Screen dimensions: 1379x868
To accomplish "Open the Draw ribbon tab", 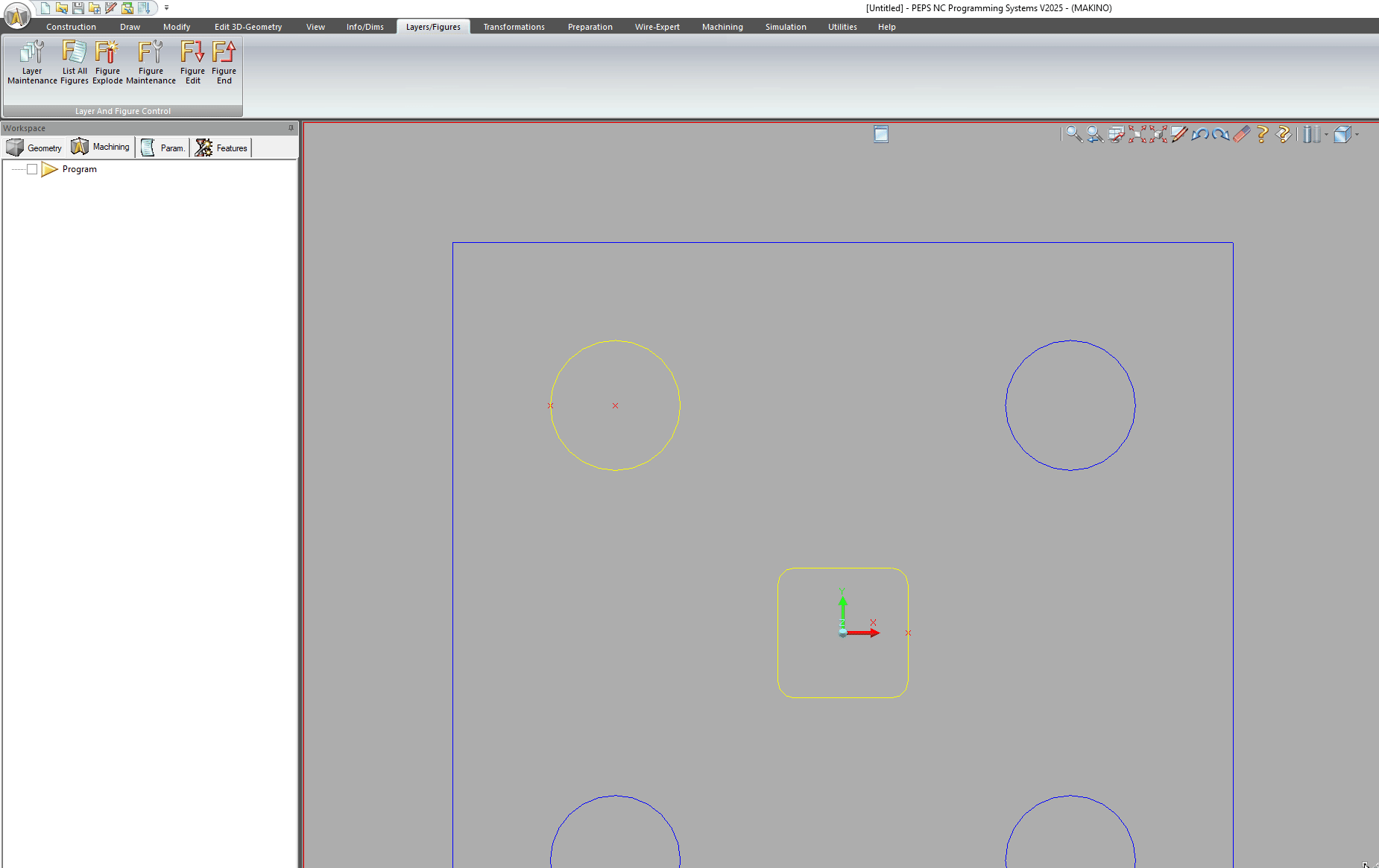I will tap(130, 27).
